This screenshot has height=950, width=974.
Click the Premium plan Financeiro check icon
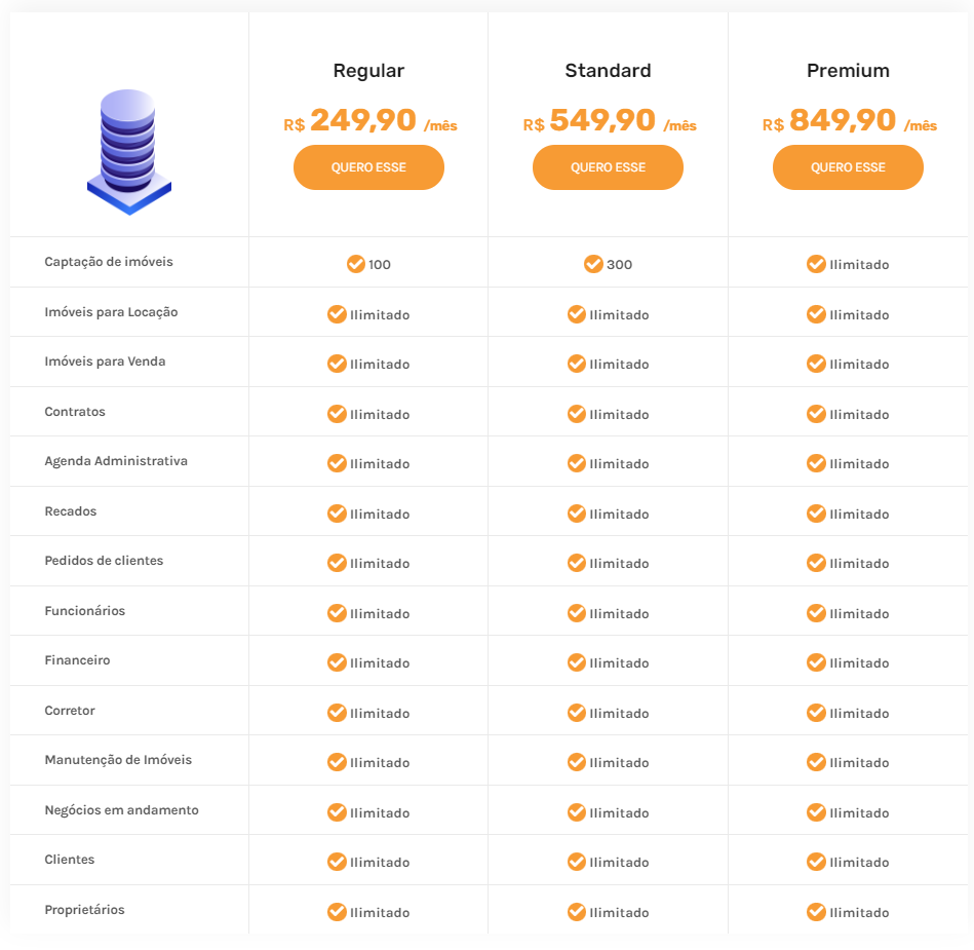coord(816,663)
